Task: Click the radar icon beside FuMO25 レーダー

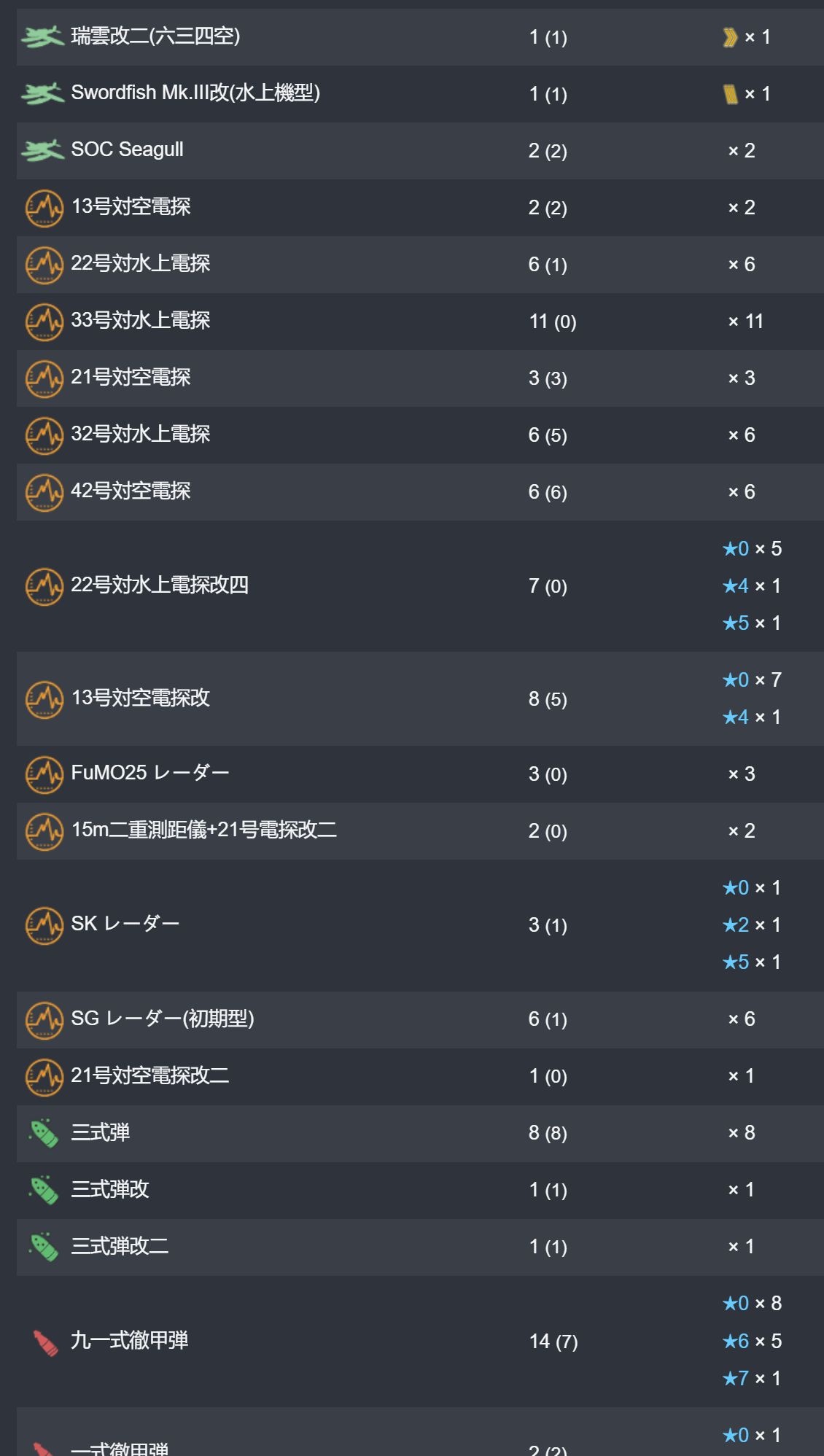Action: tap(44, 774)
